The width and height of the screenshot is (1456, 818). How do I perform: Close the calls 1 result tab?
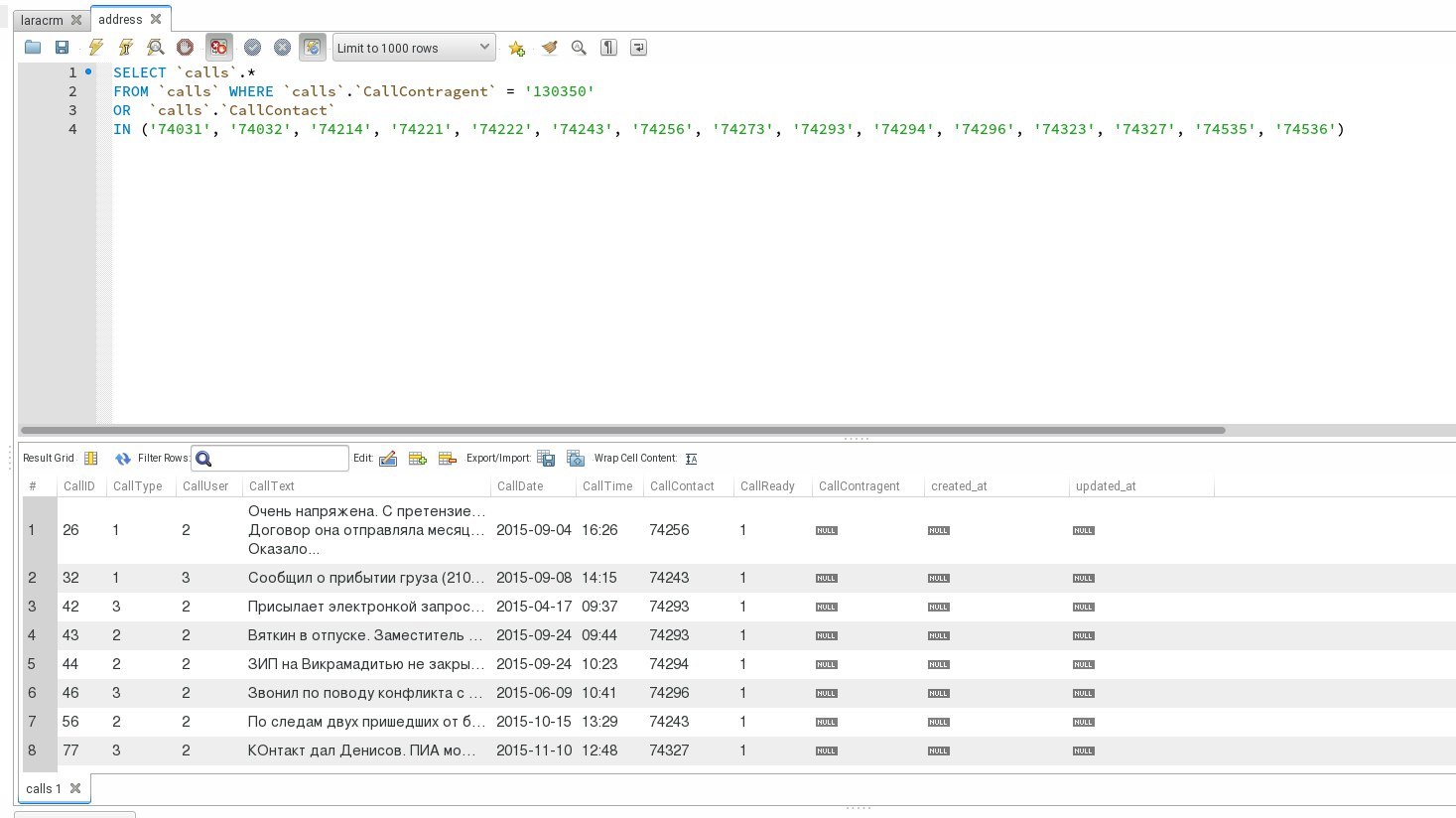[x=75, y=789]
